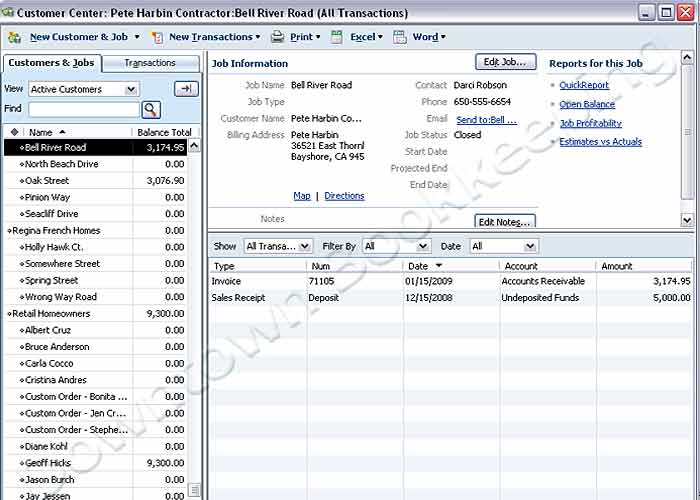Select the Cristina Andres entry
This screenshot has width=700, height=500.
(x=96, y=379)
